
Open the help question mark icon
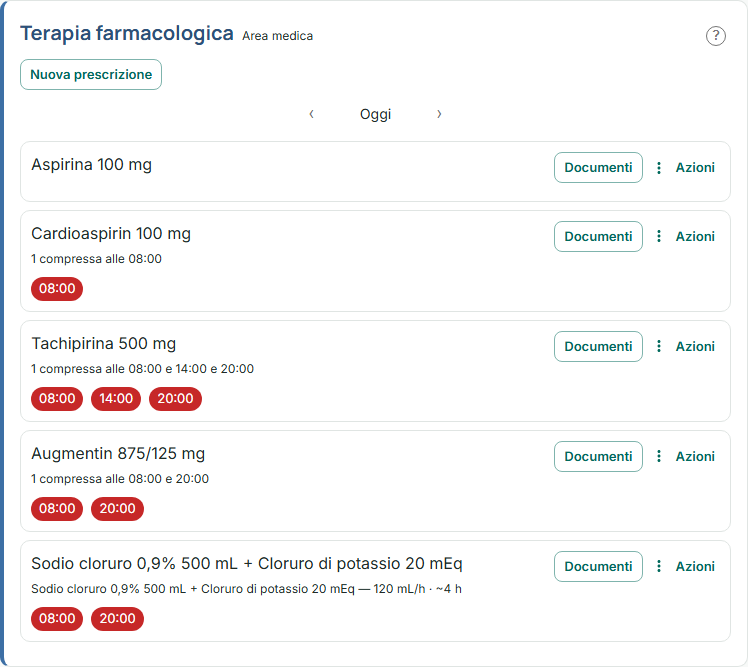[716, 36]
